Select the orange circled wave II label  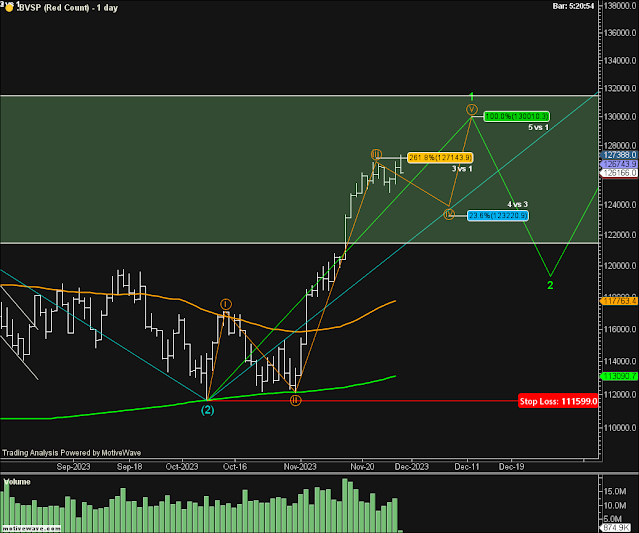click(x=295, y=401)
